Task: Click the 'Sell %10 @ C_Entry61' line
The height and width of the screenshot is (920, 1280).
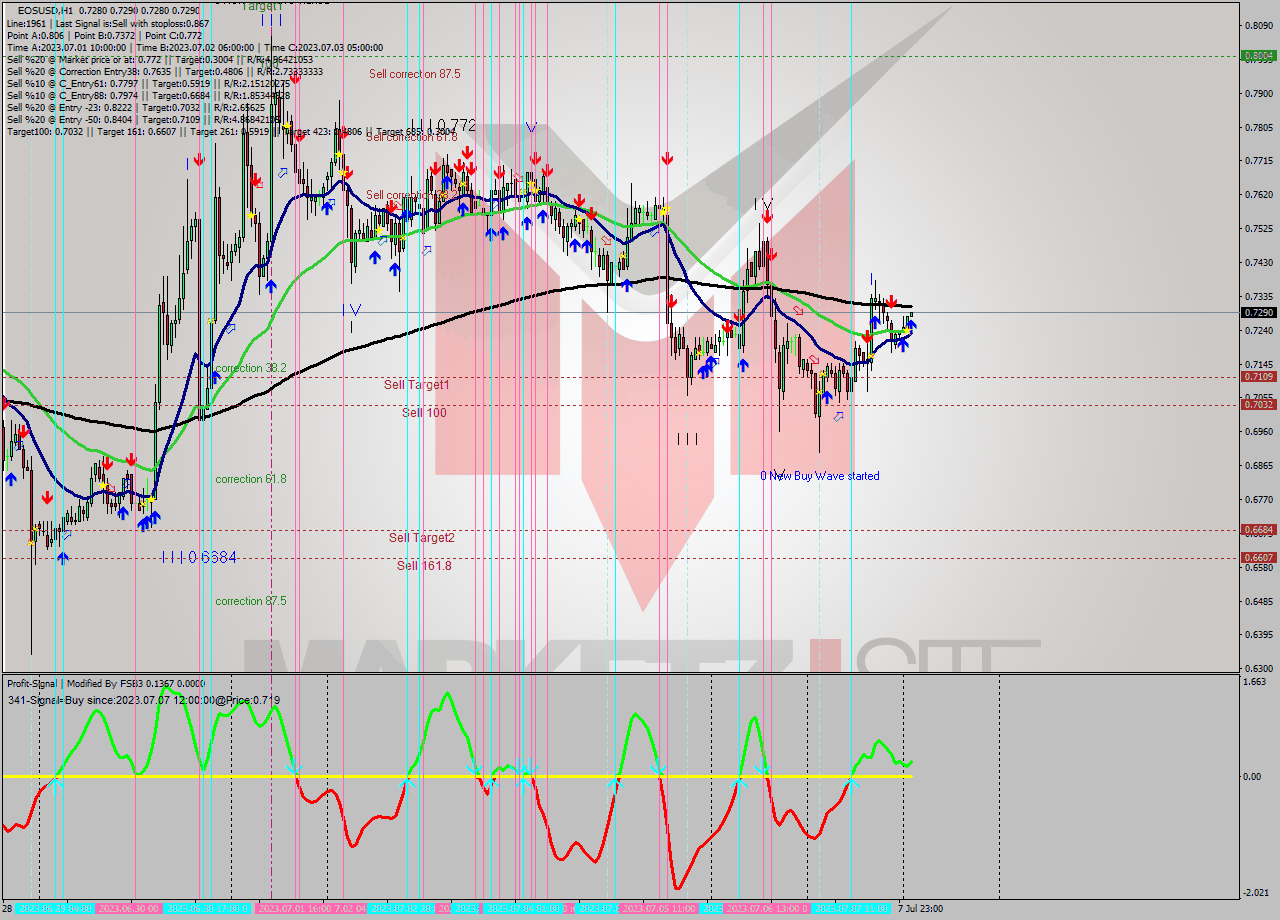Action: tap(148, 83)
